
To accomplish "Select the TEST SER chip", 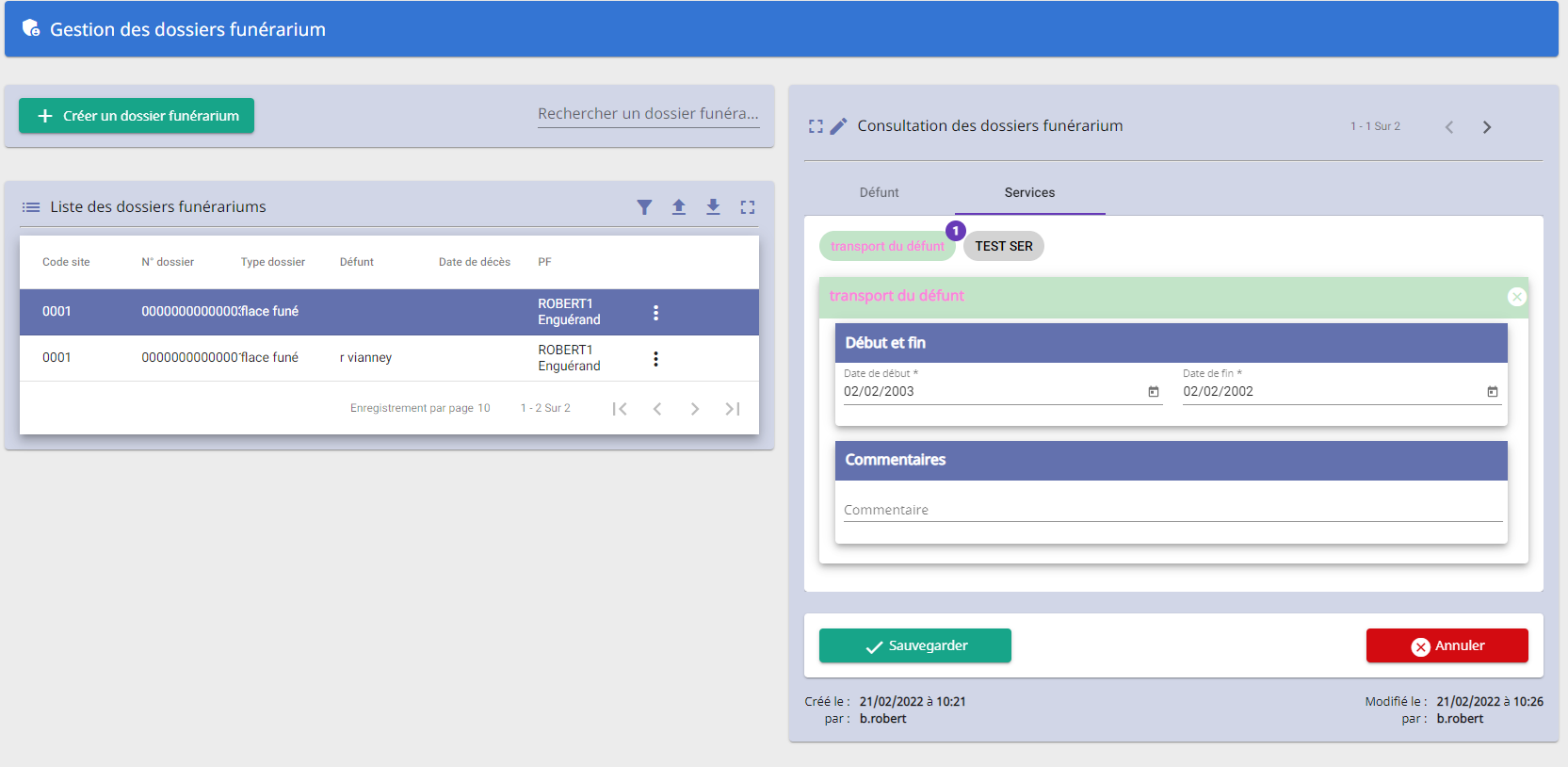I will tap(1004, 246).
